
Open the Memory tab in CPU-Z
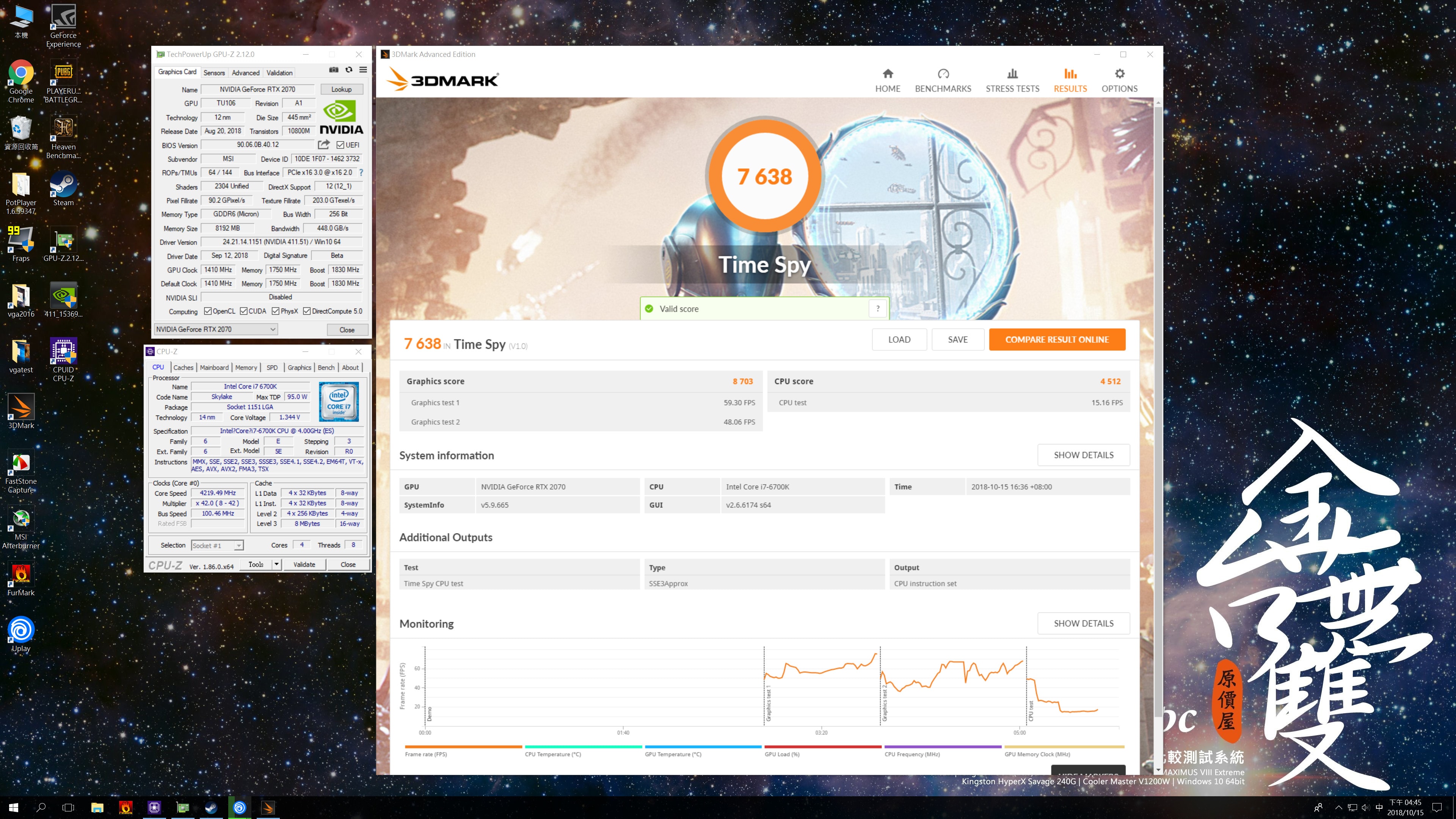click(x=246, y=367)
